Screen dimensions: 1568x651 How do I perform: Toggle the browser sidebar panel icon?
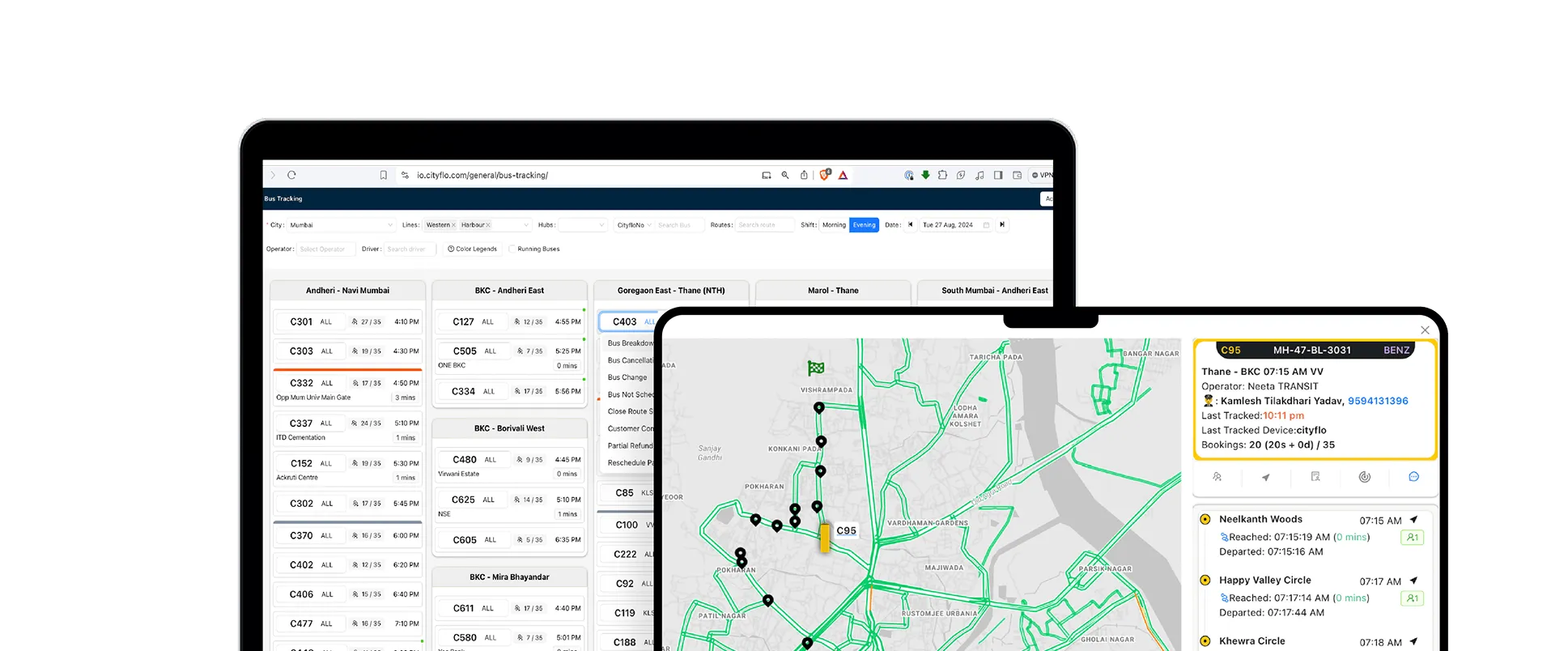[x=998, y=175]
